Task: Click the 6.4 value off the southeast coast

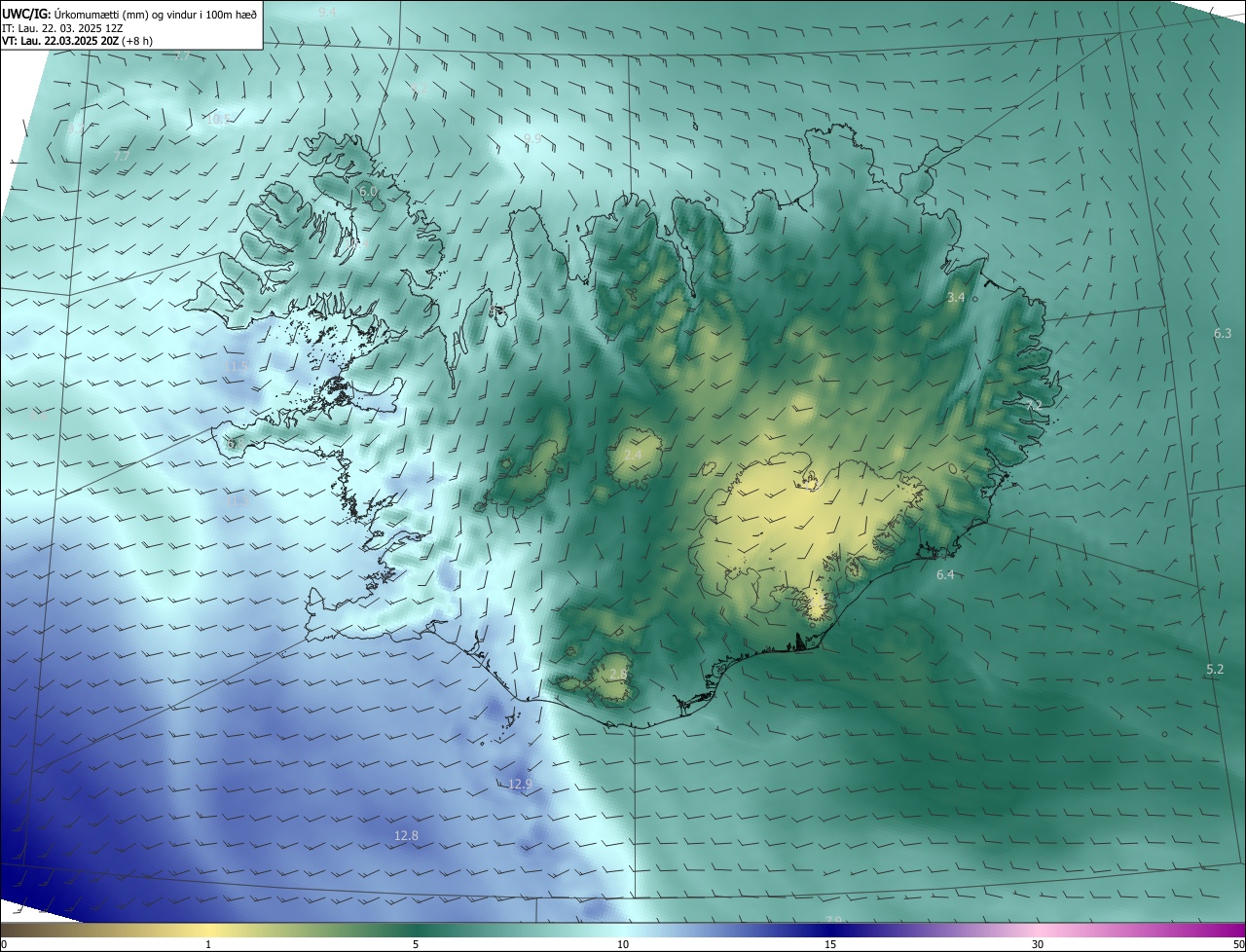Action: click(945, 575)
